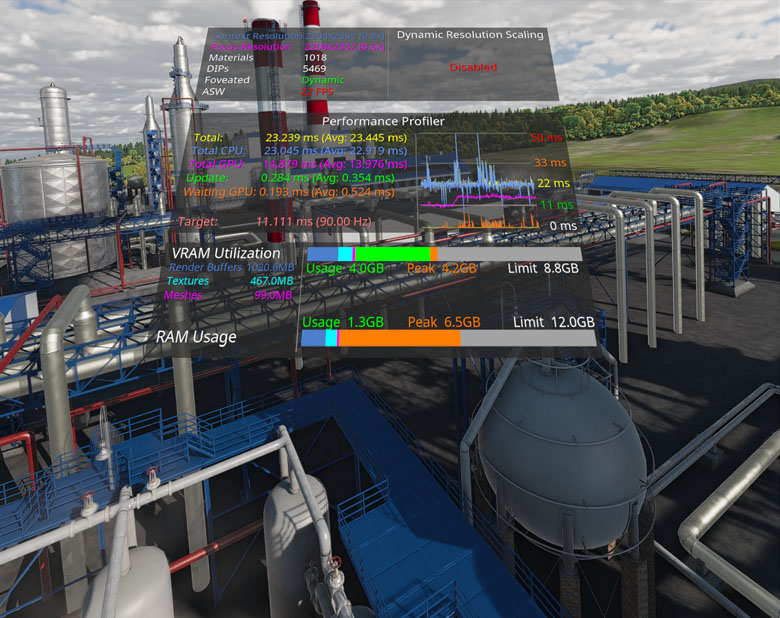Click the Waiting GPU: label
The width and height of the screenshot is (780, 618).
click(x=219, y=192)
